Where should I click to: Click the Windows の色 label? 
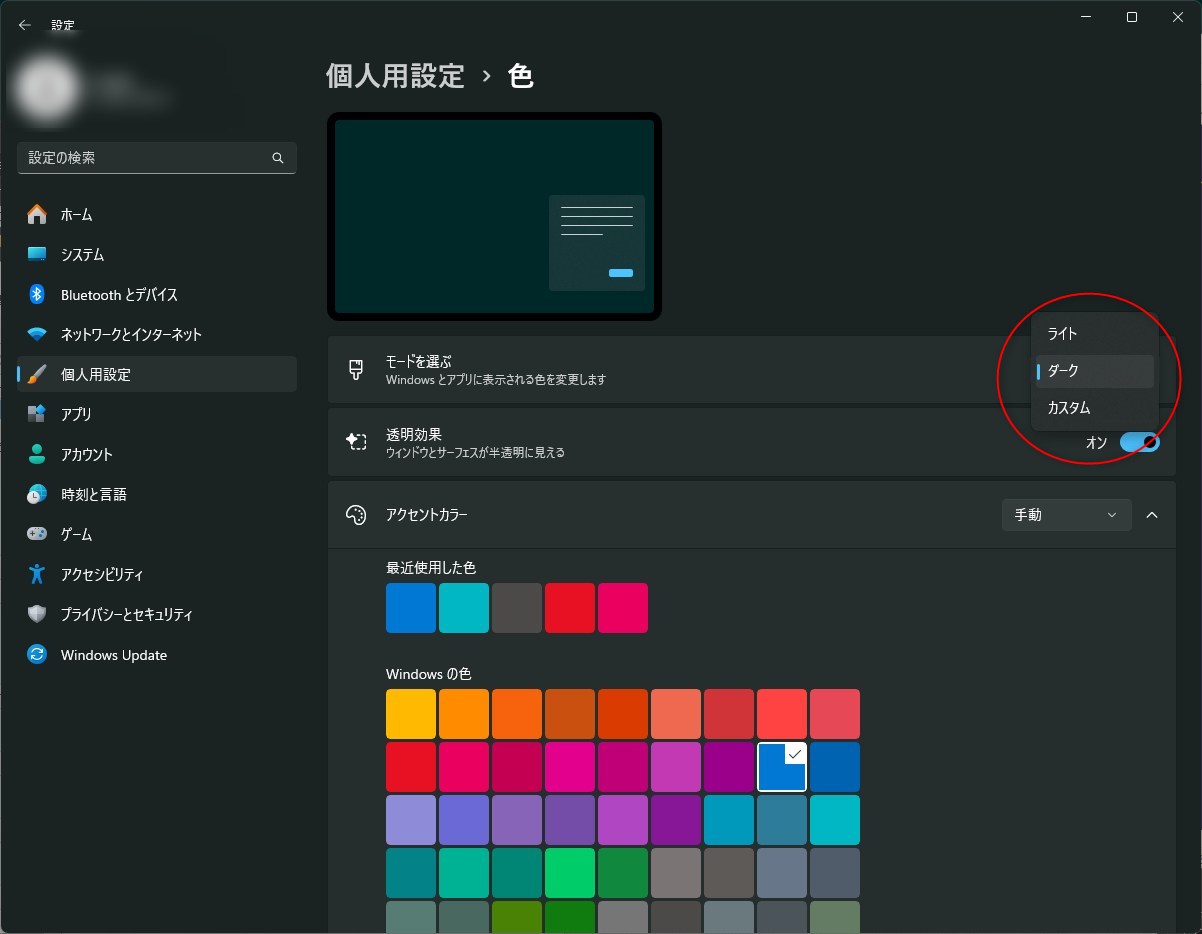pyautogui.click(x=428, y=674)
